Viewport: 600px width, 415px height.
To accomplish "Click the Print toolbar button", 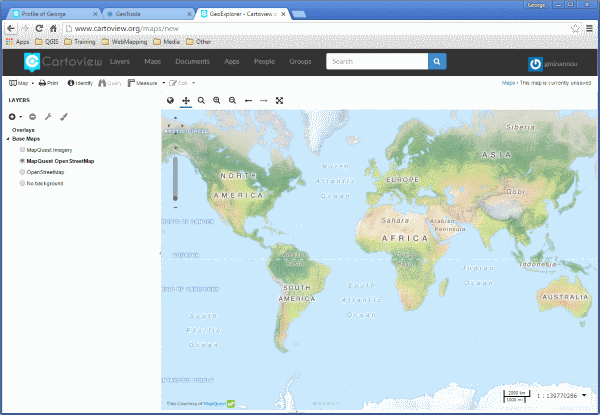I will pos(49,83).
